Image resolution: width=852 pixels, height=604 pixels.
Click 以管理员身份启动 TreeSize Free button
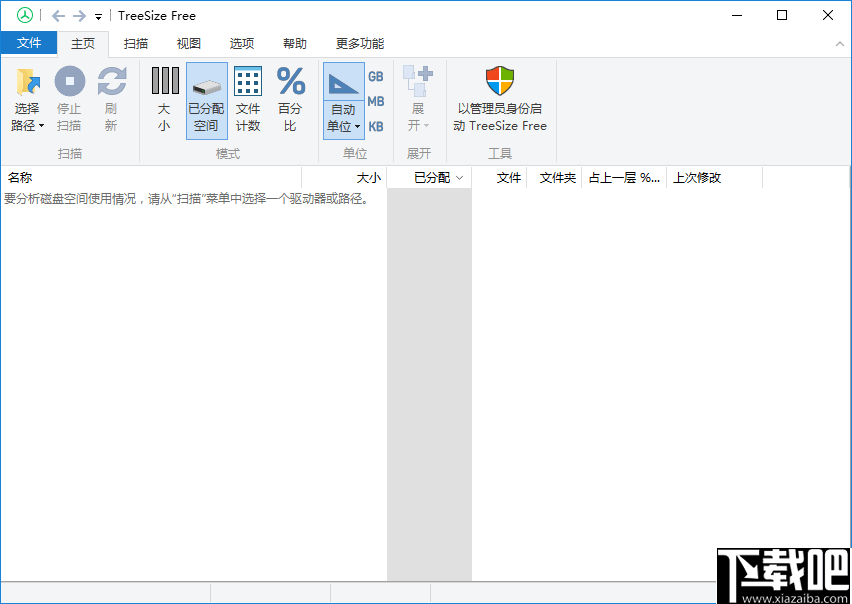pyautogui.click(x=499, y=98)
